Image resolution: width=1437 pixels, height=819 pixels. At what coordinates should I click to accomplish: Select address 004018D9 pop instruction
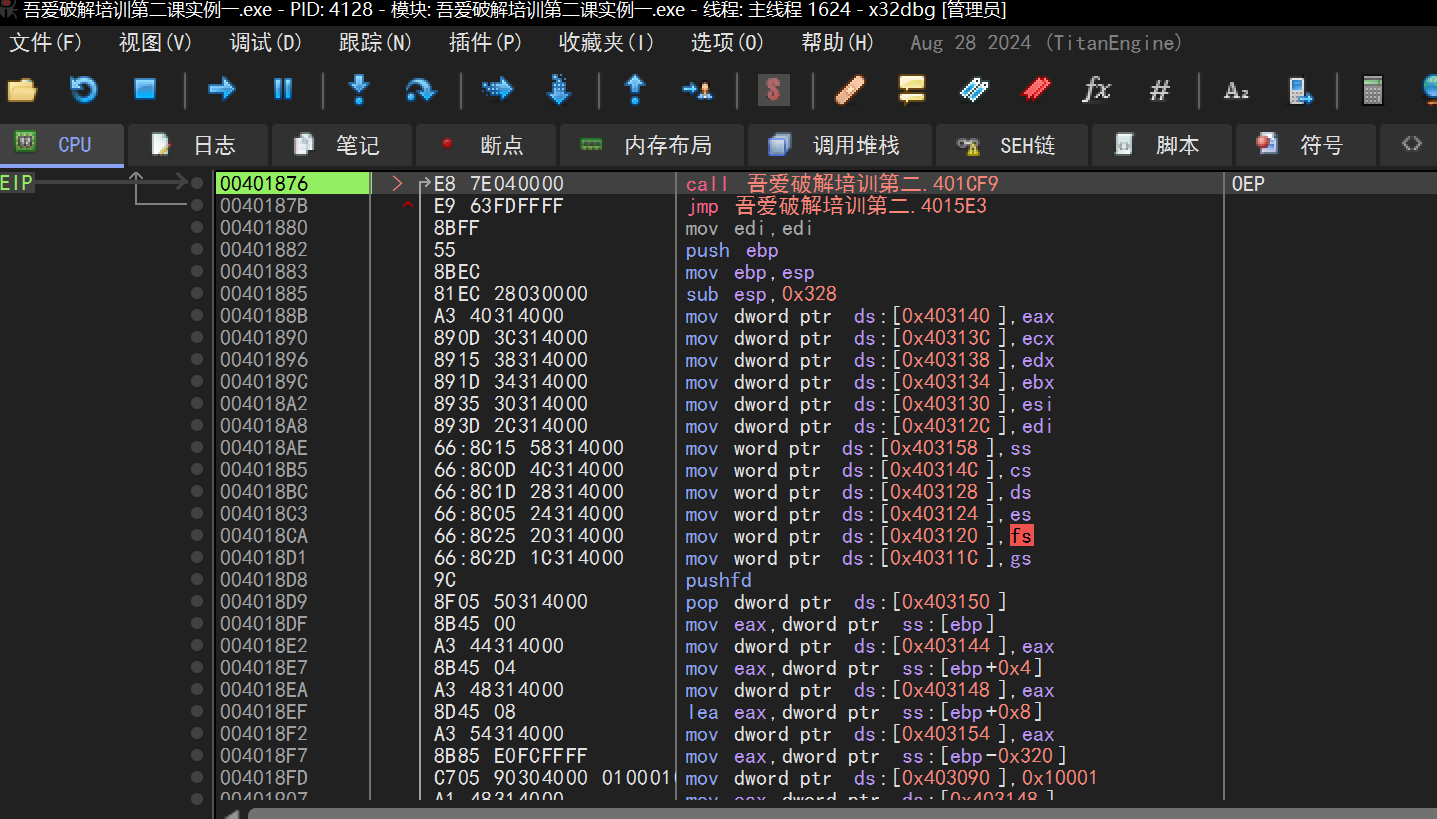(264, 602)
